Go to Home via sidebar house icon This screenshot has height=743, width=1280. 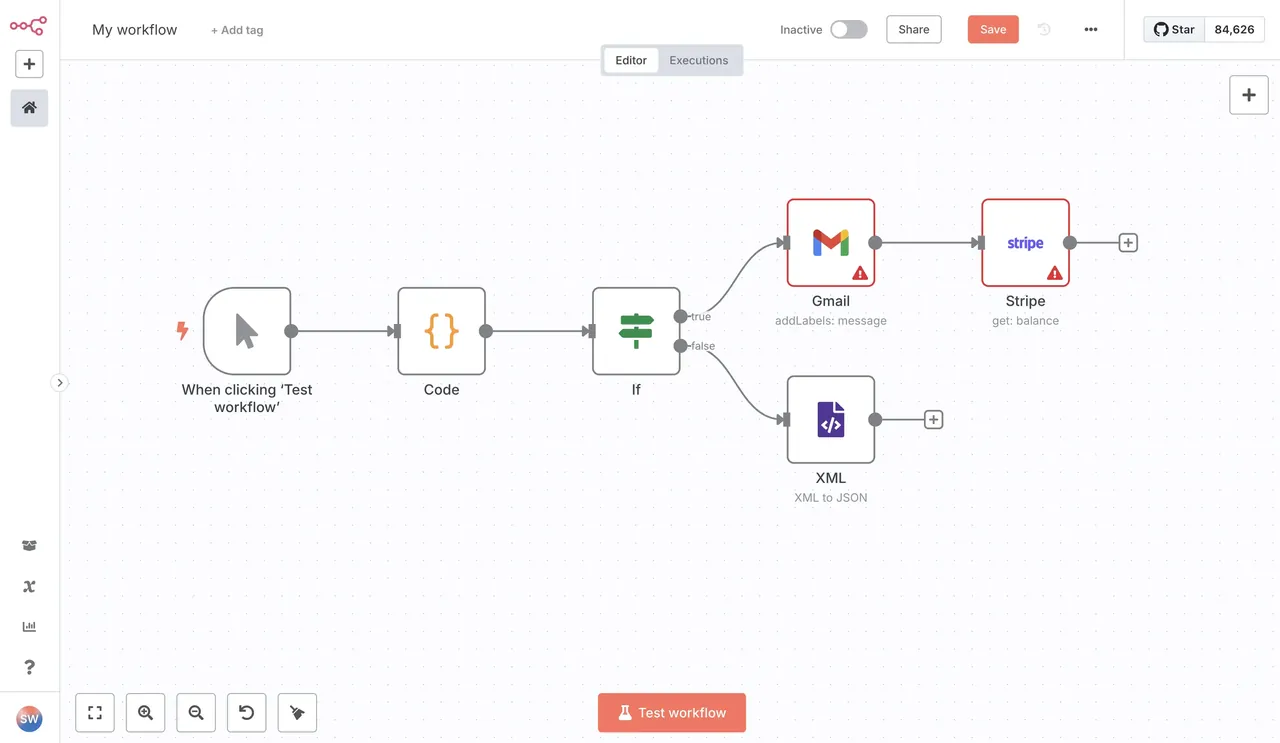click(29, 108)
